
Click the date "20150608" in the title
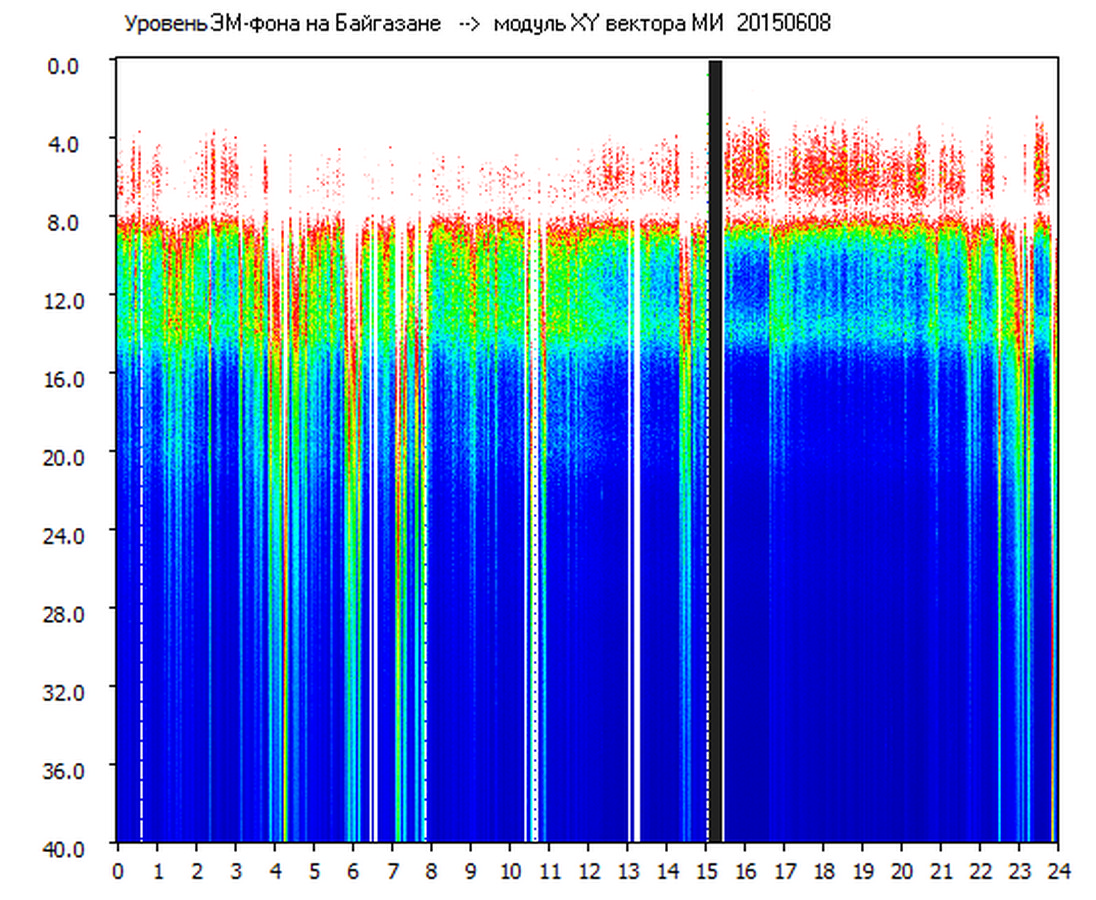784,23
